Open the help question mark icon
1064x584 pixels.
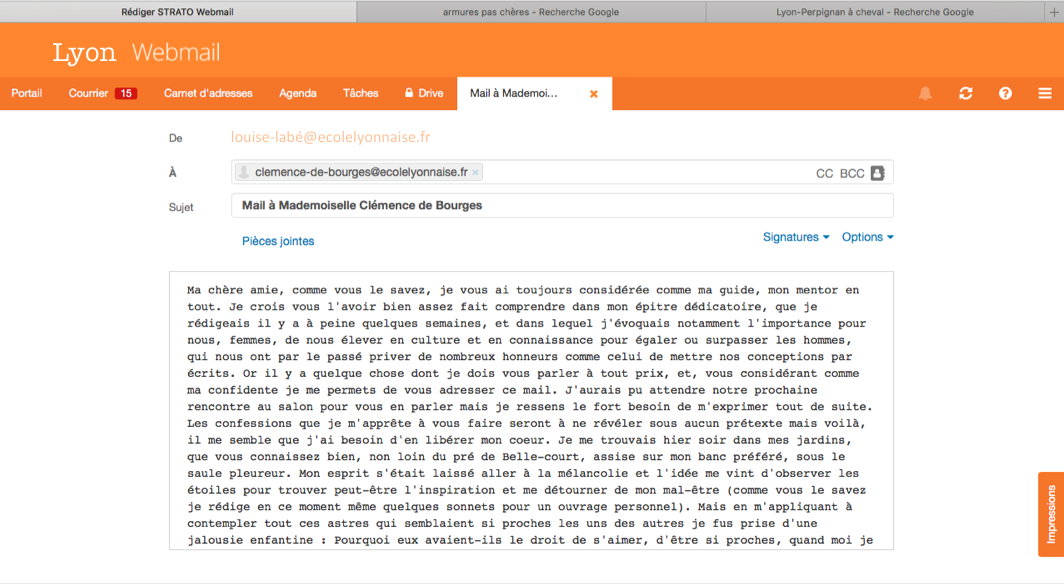click(1005, 94)
